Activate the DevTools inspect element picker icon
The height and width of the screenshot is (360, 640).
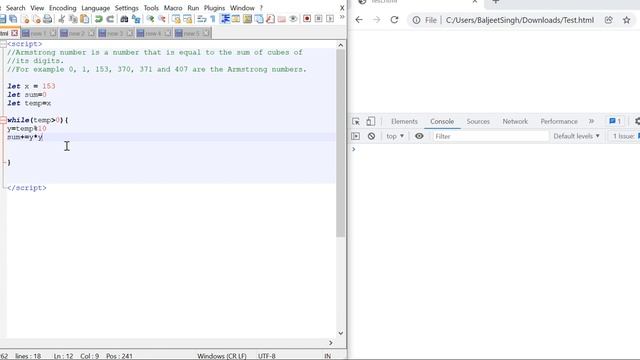(x=356, y=121)
